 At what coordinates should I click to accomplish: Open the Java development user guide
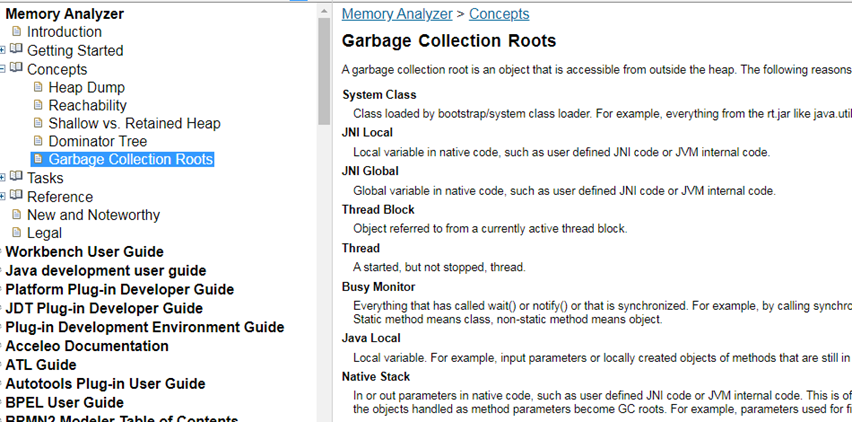[x=105, y=270]
